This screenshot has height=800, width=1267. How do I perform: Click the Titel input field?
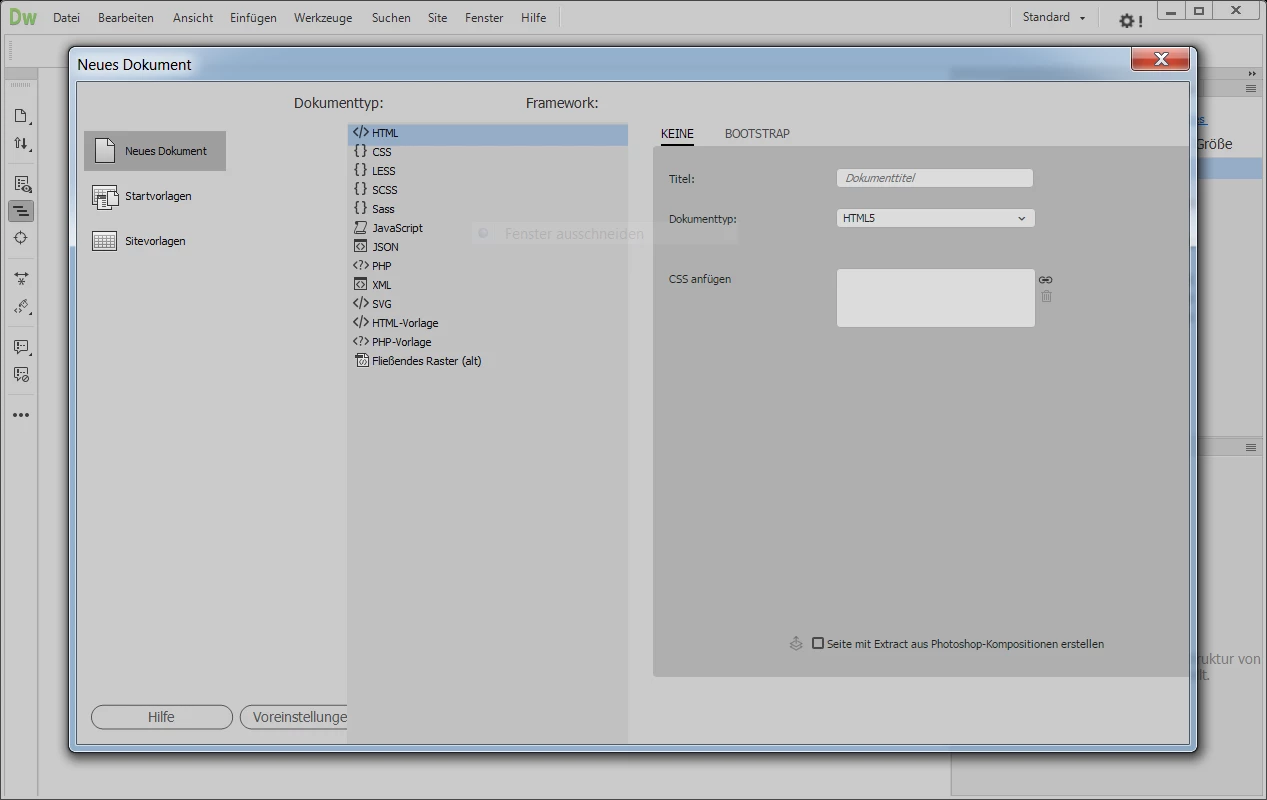point(934,178)
